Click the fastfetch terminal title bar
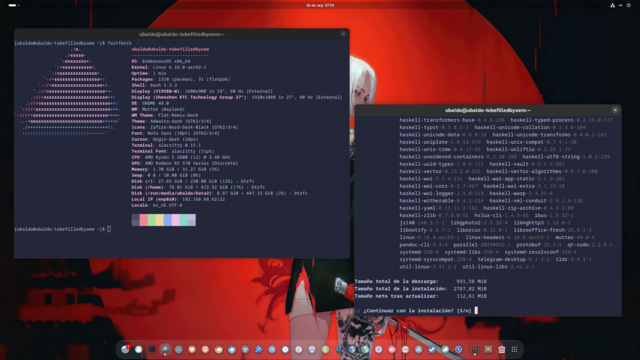640x360 pixels. (x=182, y=34)
